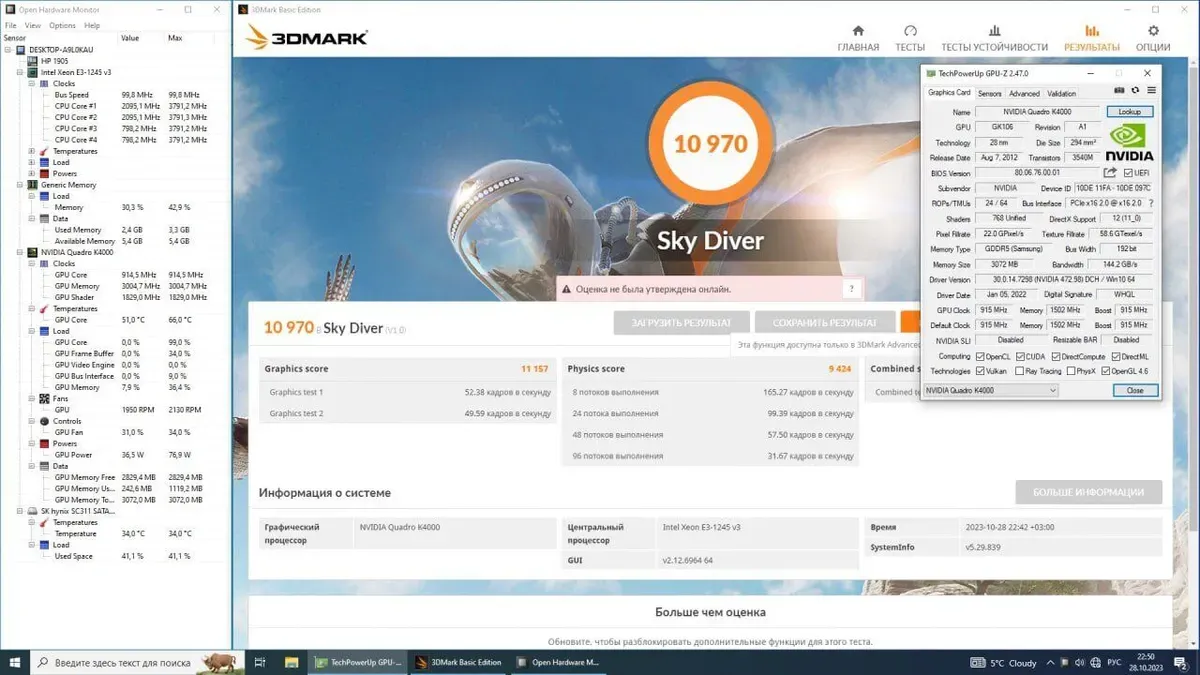
Task: Click GPU-Z refresh icon
Action: [1135, 91]
